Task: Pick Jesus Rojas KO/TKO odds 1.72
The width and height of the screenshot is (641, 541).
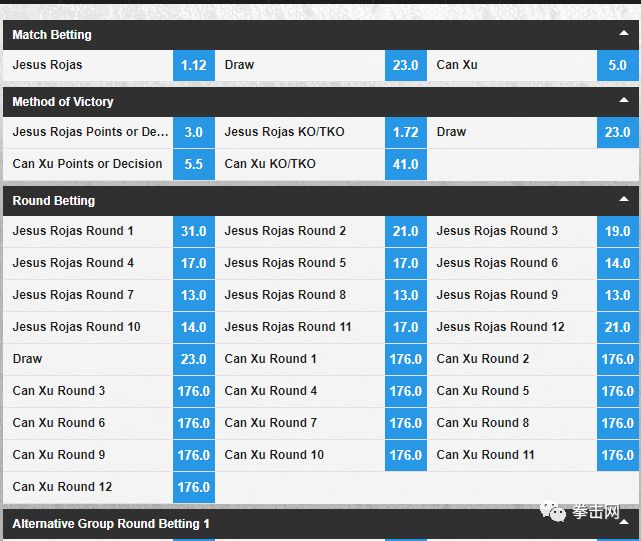Action: click(x=406, y=132)
